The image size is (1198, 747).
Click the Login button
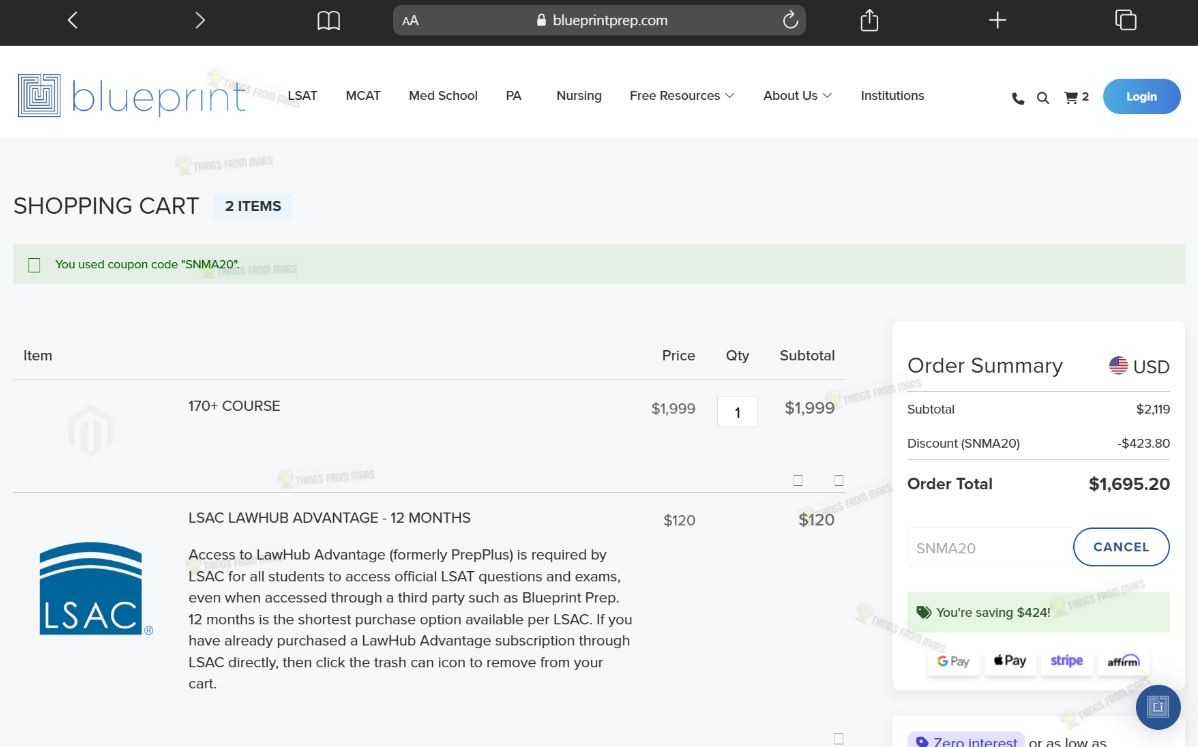pyautogui.click(x=1141, y=96)
